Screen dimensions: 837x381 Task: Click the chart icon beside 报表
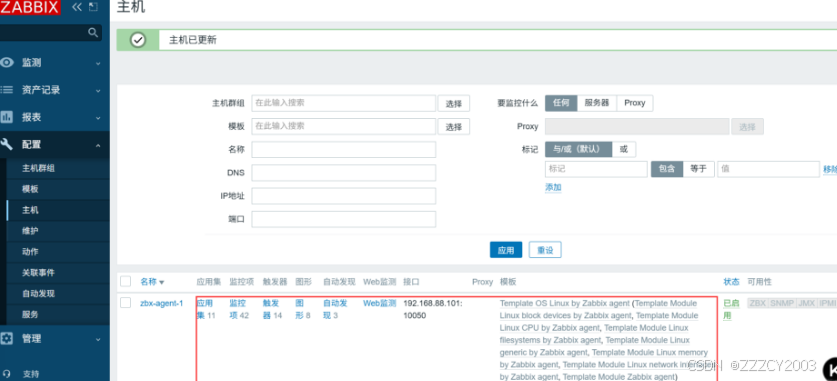7,117
